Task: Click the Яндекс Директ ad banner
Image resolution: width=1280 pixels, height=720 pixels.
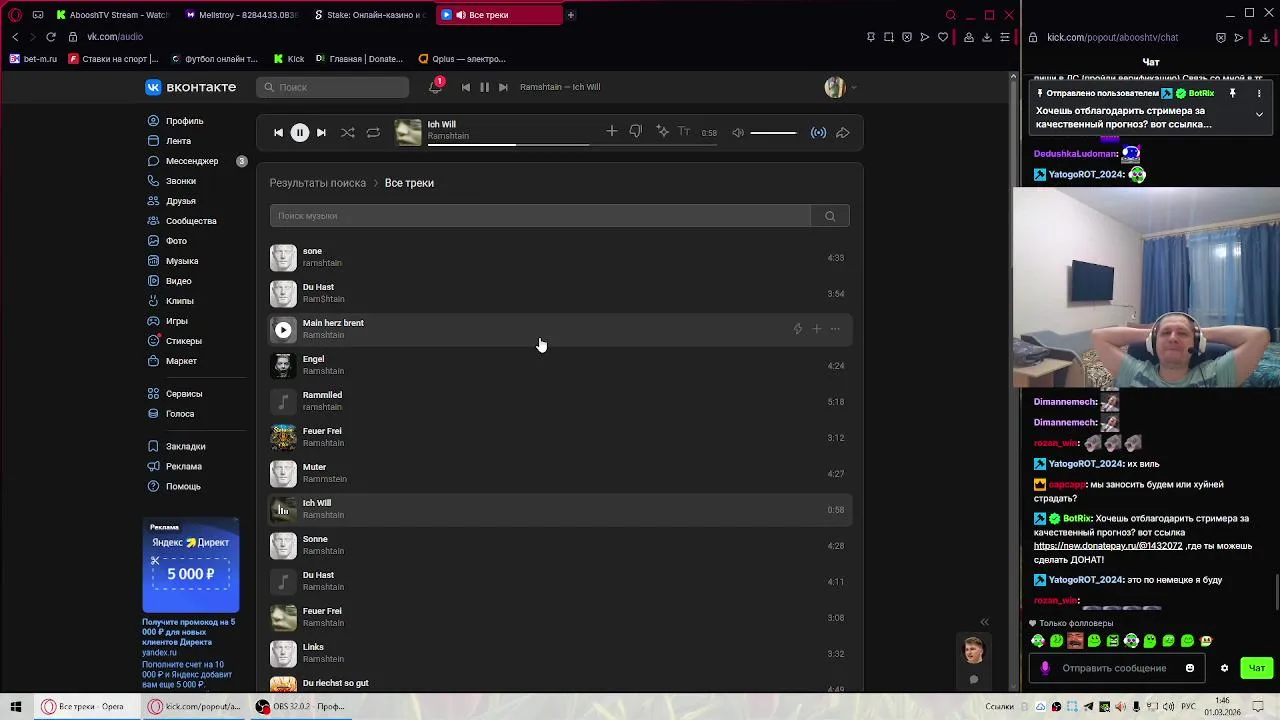Action: pos(191,565)
